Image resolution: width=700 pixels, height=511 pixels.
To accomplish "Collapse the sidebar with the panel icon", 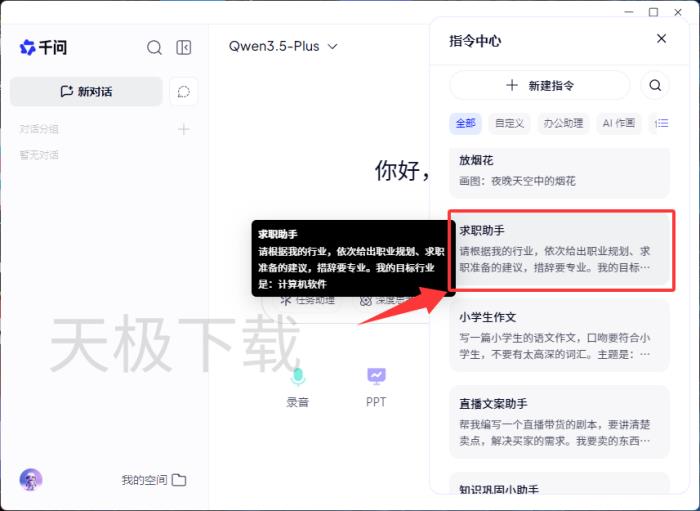I will [184, 47].
